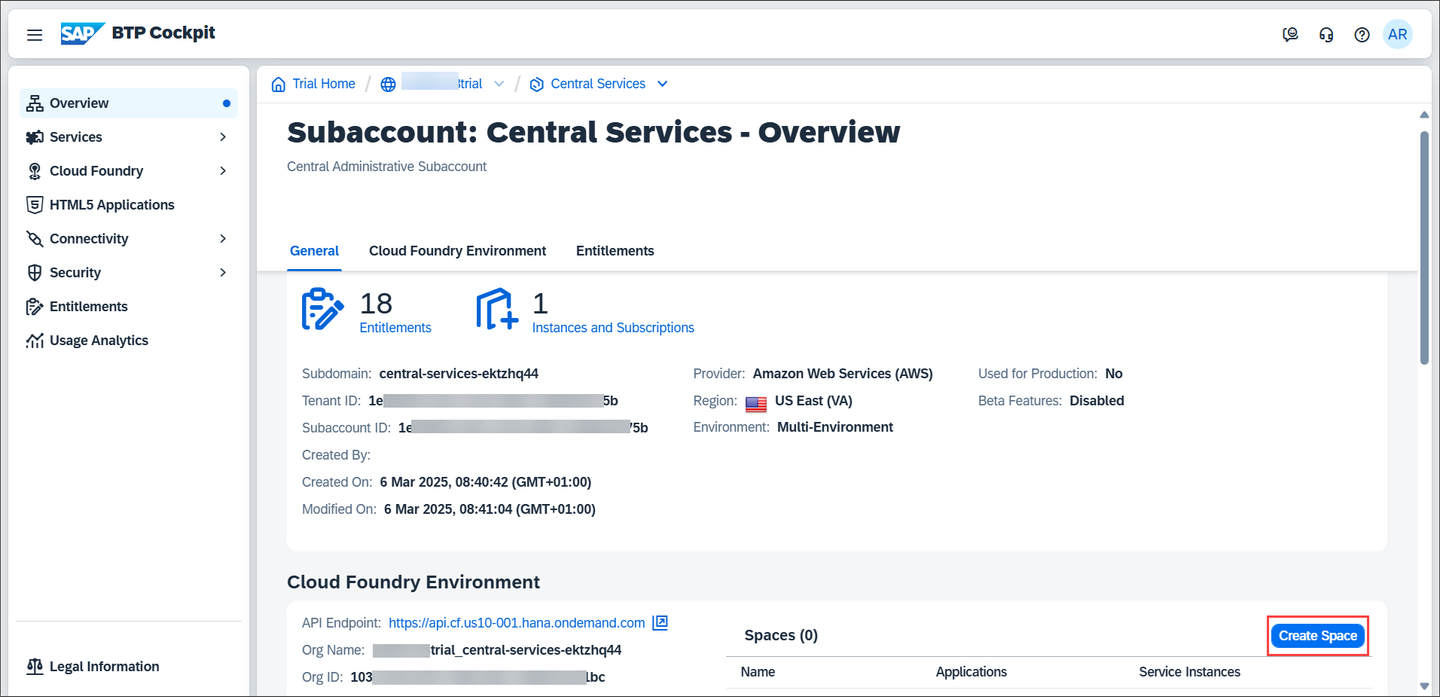1440x697 pixels.
Task: Click the Central Services subaccount breadcrumb icon
Action: [x=537, y=84]
